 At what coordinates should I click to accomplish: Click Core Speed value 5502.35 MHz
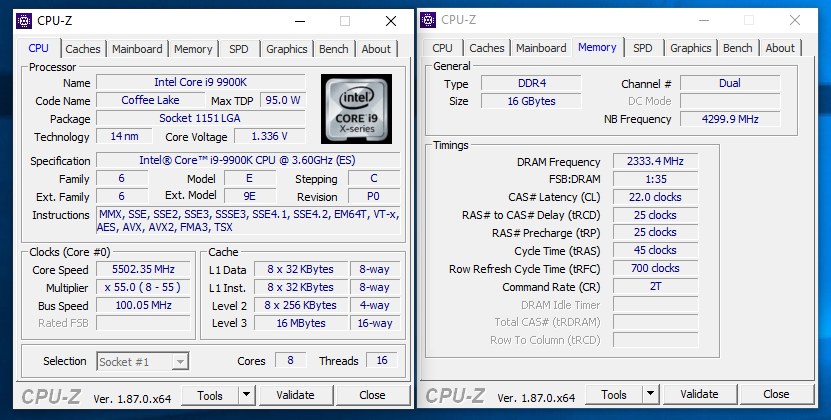pyautogui.click(x=143, y=269)
